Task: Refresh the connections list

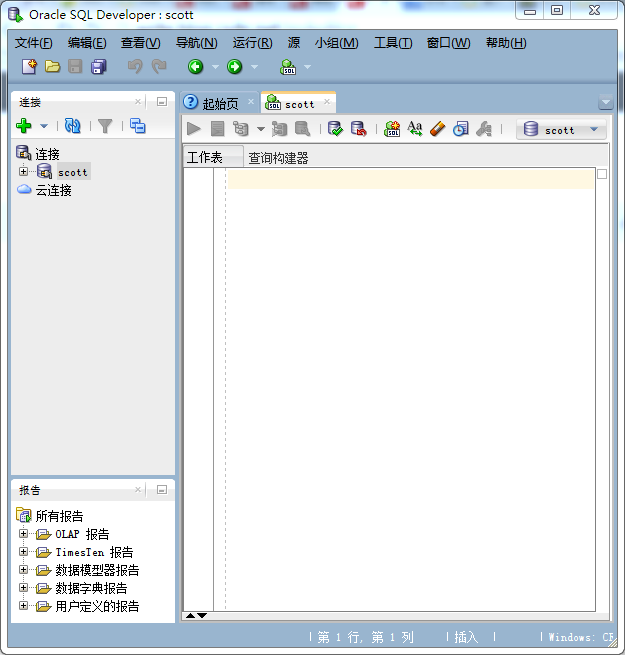Action: pos(73,126)
